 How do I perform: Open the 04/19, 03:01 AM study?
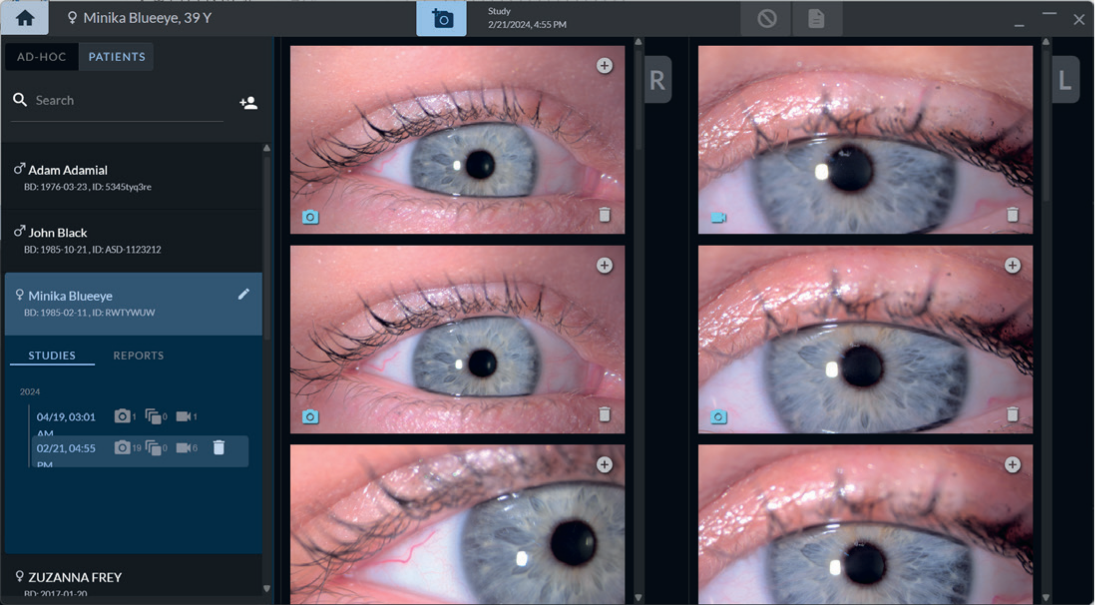click(140, 419)
